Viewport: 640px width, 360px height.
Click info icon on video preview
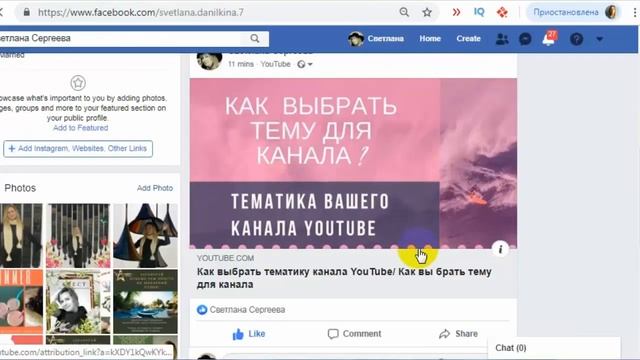coord(500,249)
